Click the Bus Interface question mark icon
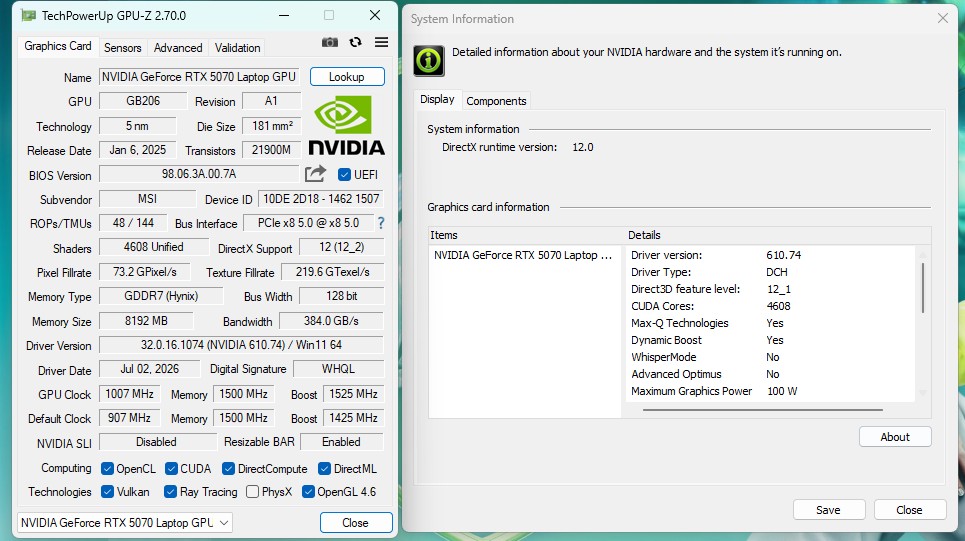This screenshot has height=541, width=965. tap(381, 223)
